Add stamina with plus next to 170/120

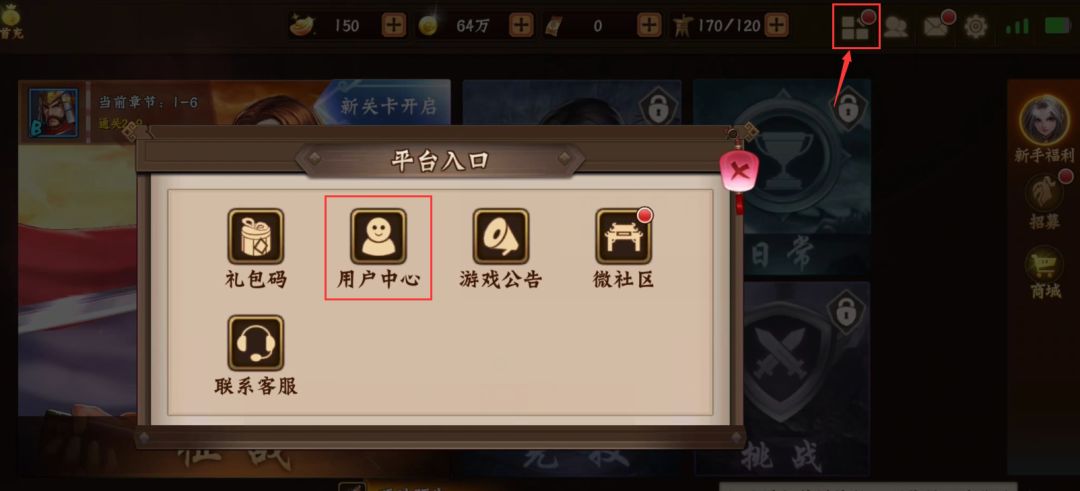point(776,26)
